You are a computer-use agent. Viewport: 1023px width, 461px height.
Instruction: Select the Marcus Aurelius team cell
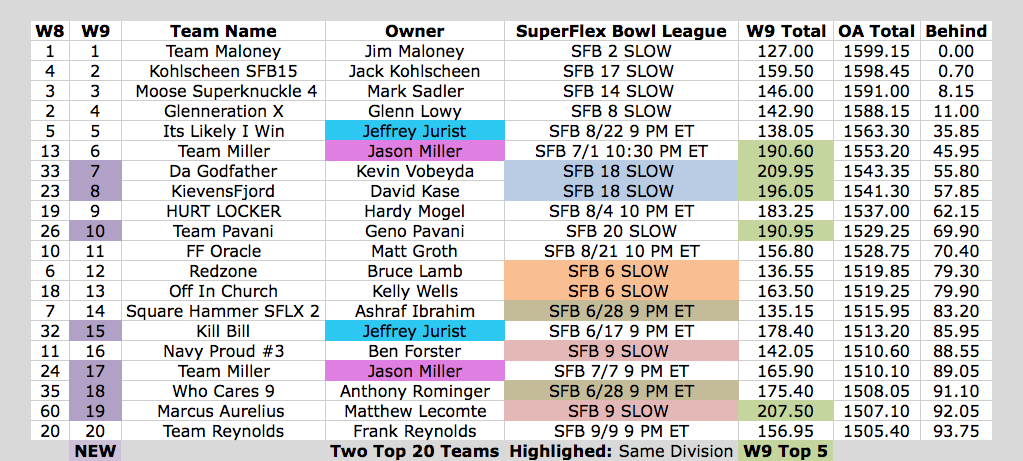[223, 411]
